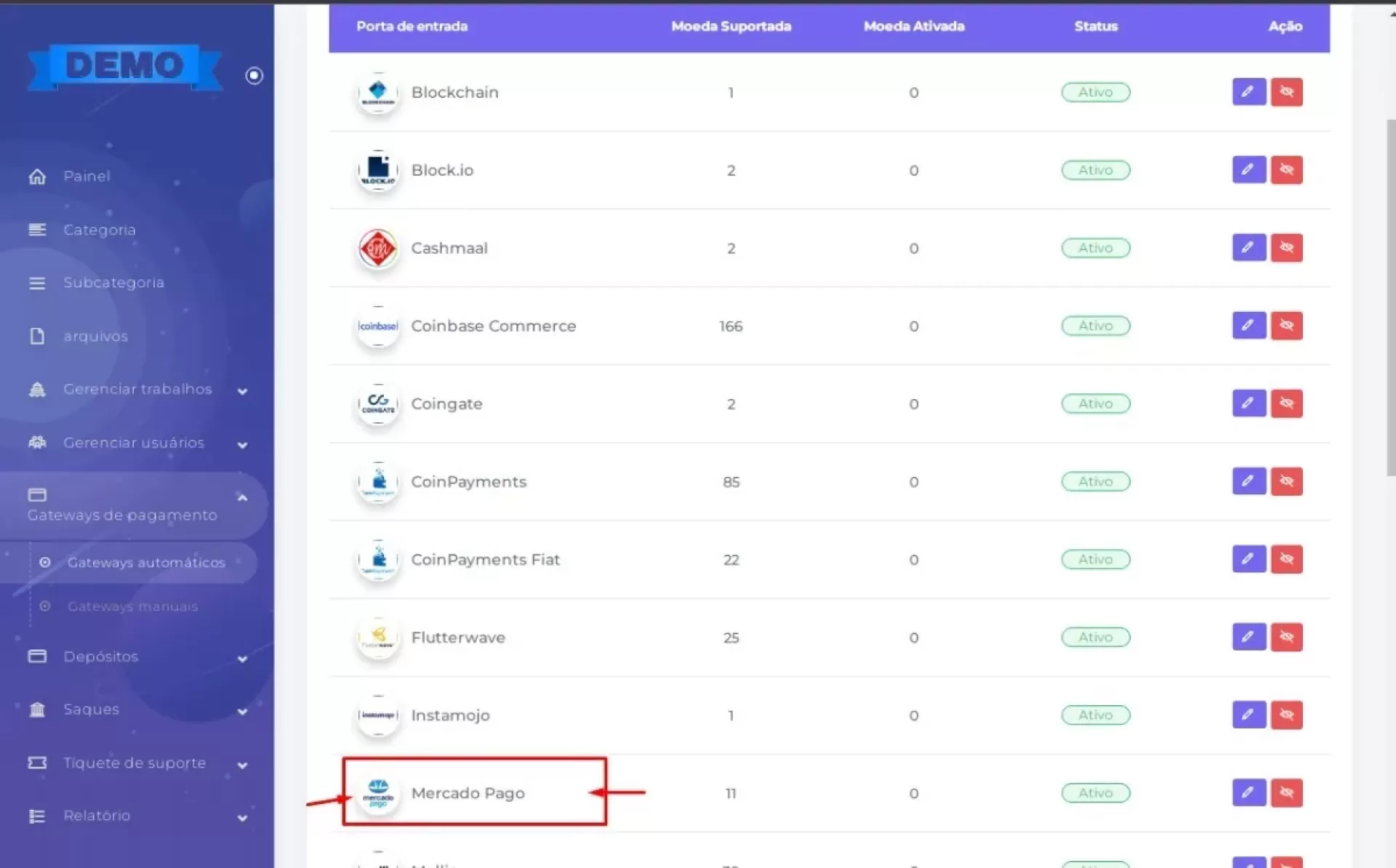Click the Cashmaal gateway logo
The height and width of the screenshot is (868, 1396).
pos(377,249)
